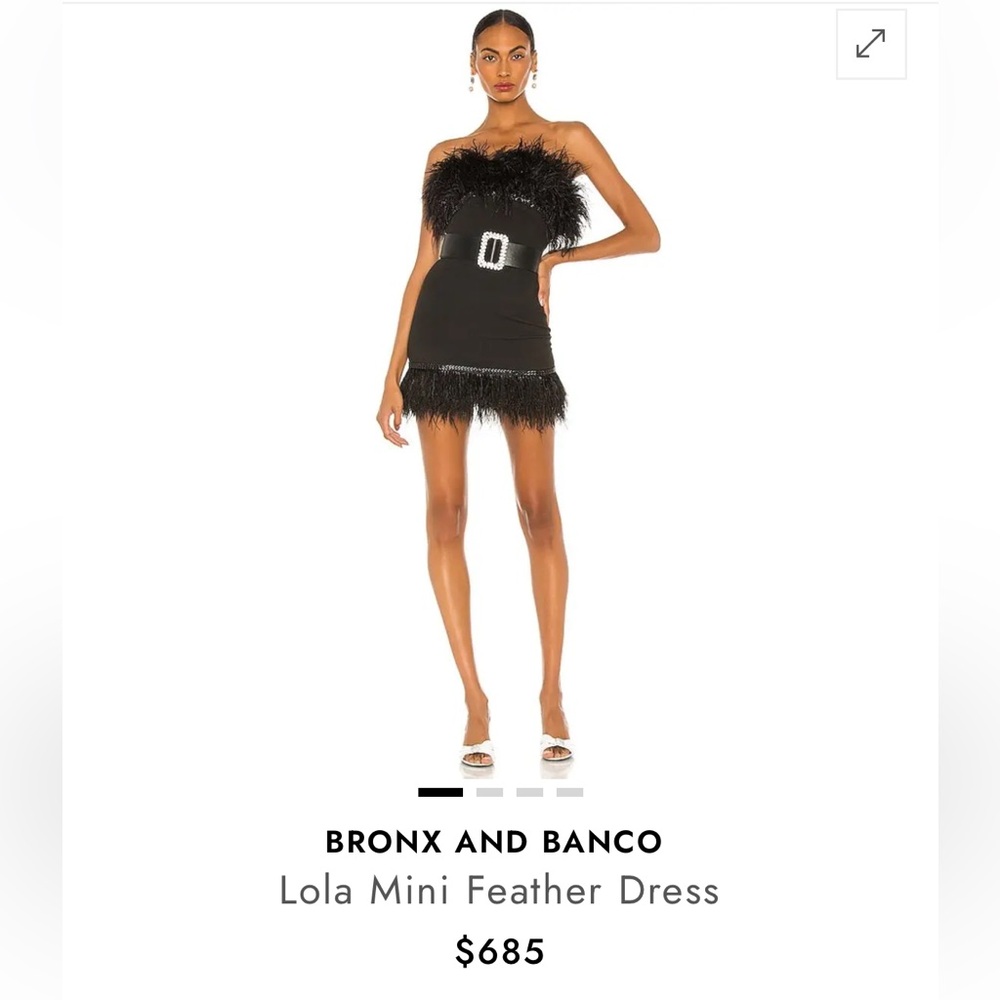The image size is (1000, 1000).
Task: Click the word Feather in the product title
Action: [x=534, y=890]
